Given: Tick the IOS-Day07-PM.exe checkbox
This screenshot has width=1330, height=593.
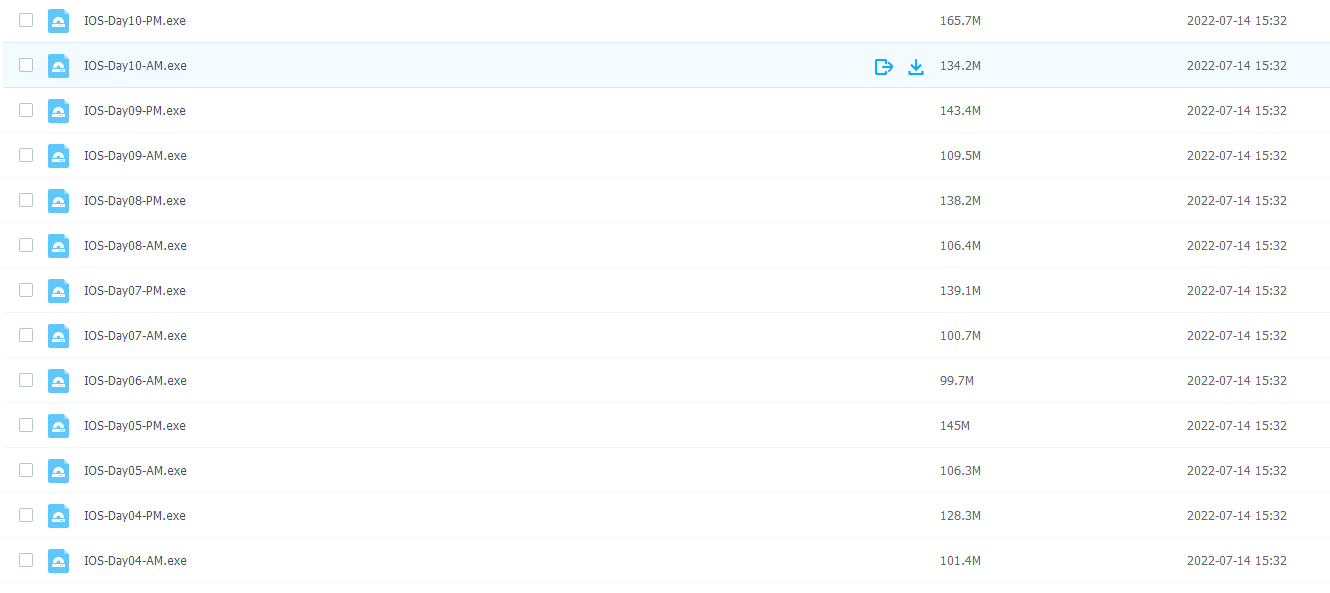Looking at the screenshot, I should 26,290.
